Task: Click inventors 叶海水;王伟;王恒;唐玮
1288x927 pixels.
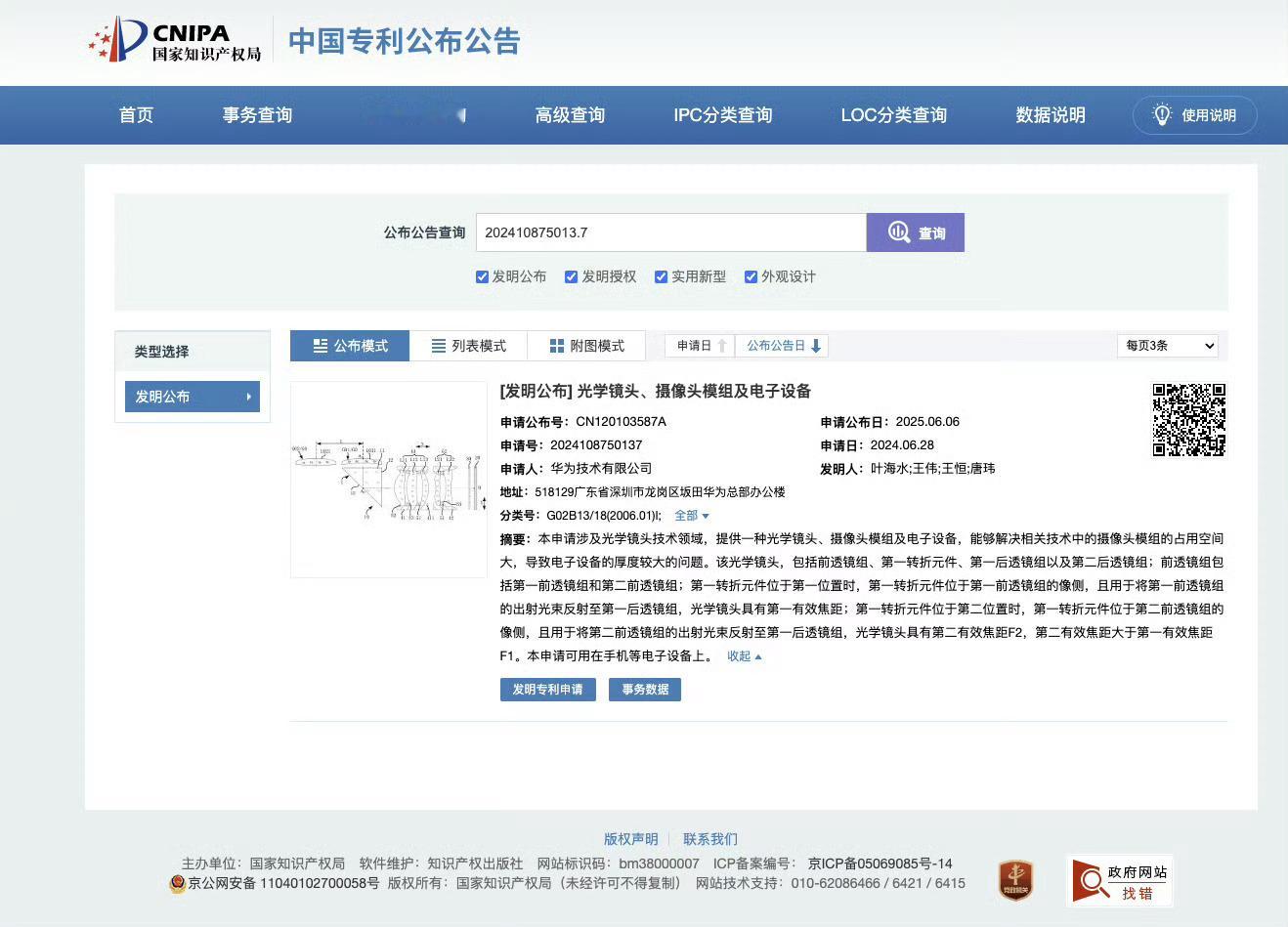Action: (933, 469)
